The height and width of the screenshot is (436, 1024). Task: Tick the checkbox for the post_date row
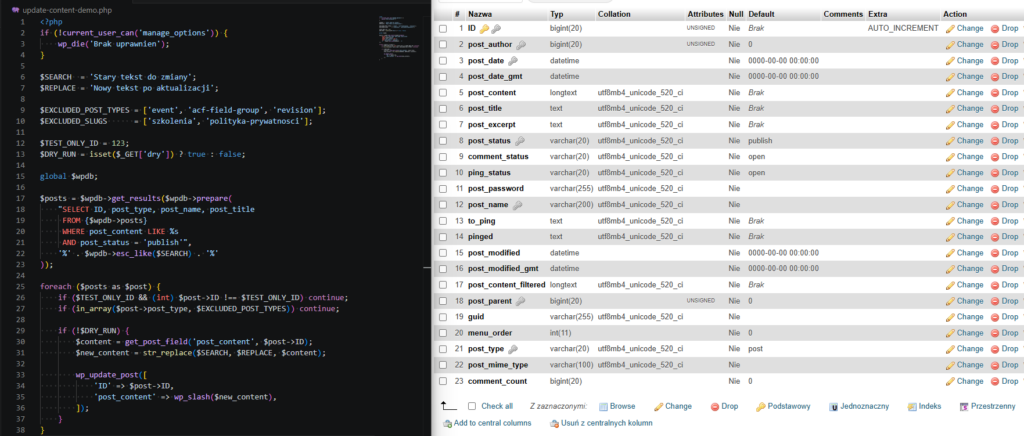coord(443,61)
